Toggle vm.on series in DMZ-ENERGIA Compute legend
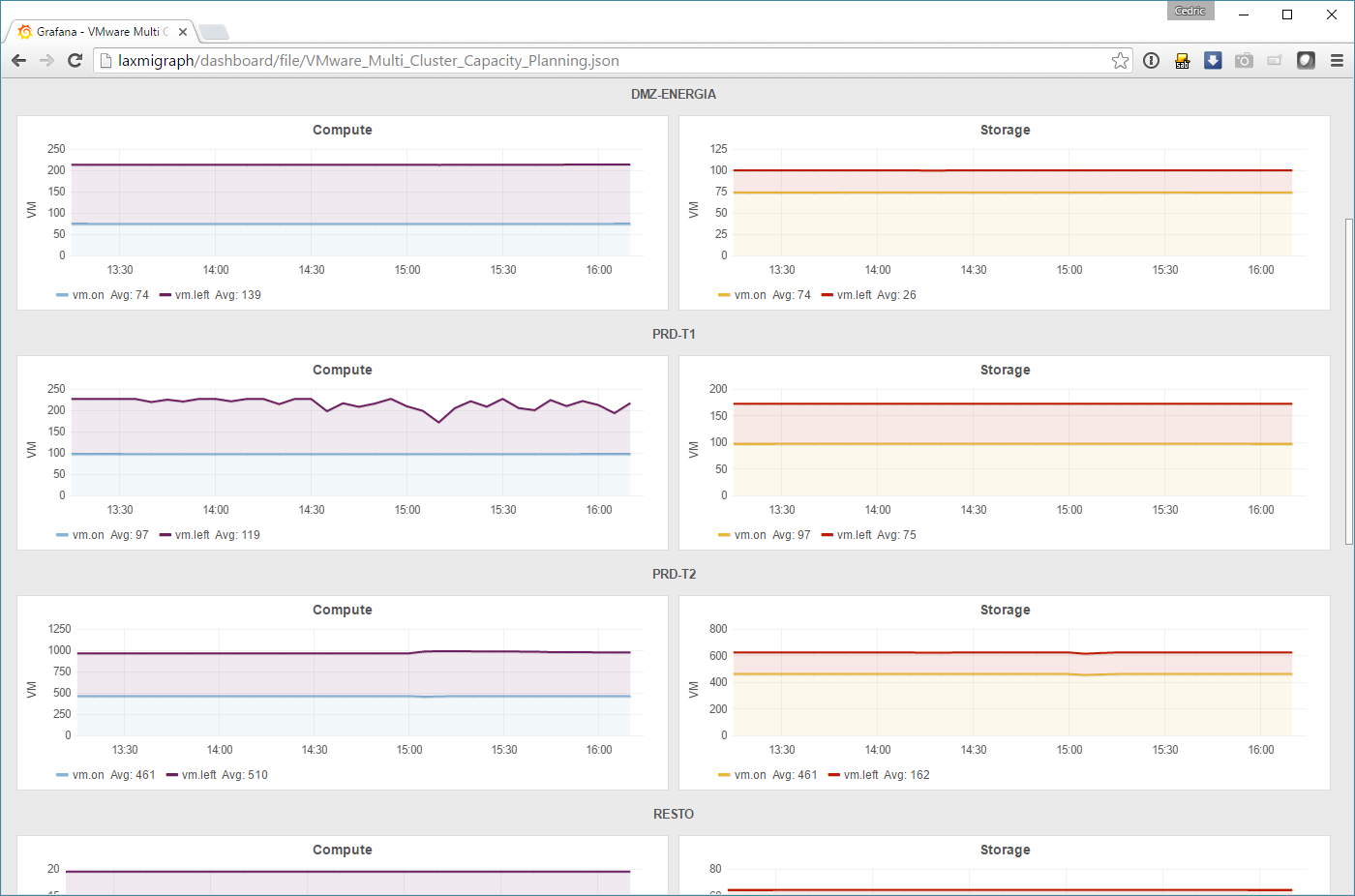The height and width of the screenshot is (896, 1355). [88, 295]
